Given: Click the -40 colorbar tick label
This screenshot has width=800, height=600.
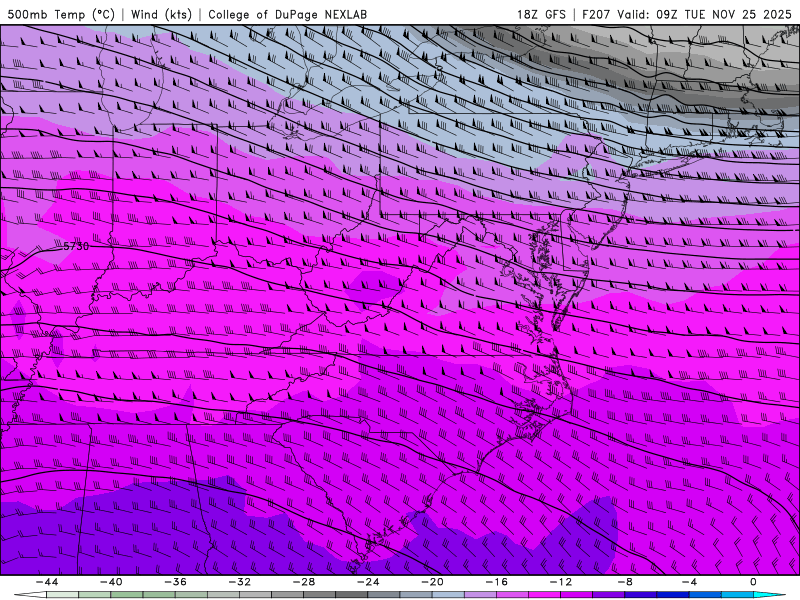Looking at the screenshot, I should pyautogui.click(x=111, y=582).
